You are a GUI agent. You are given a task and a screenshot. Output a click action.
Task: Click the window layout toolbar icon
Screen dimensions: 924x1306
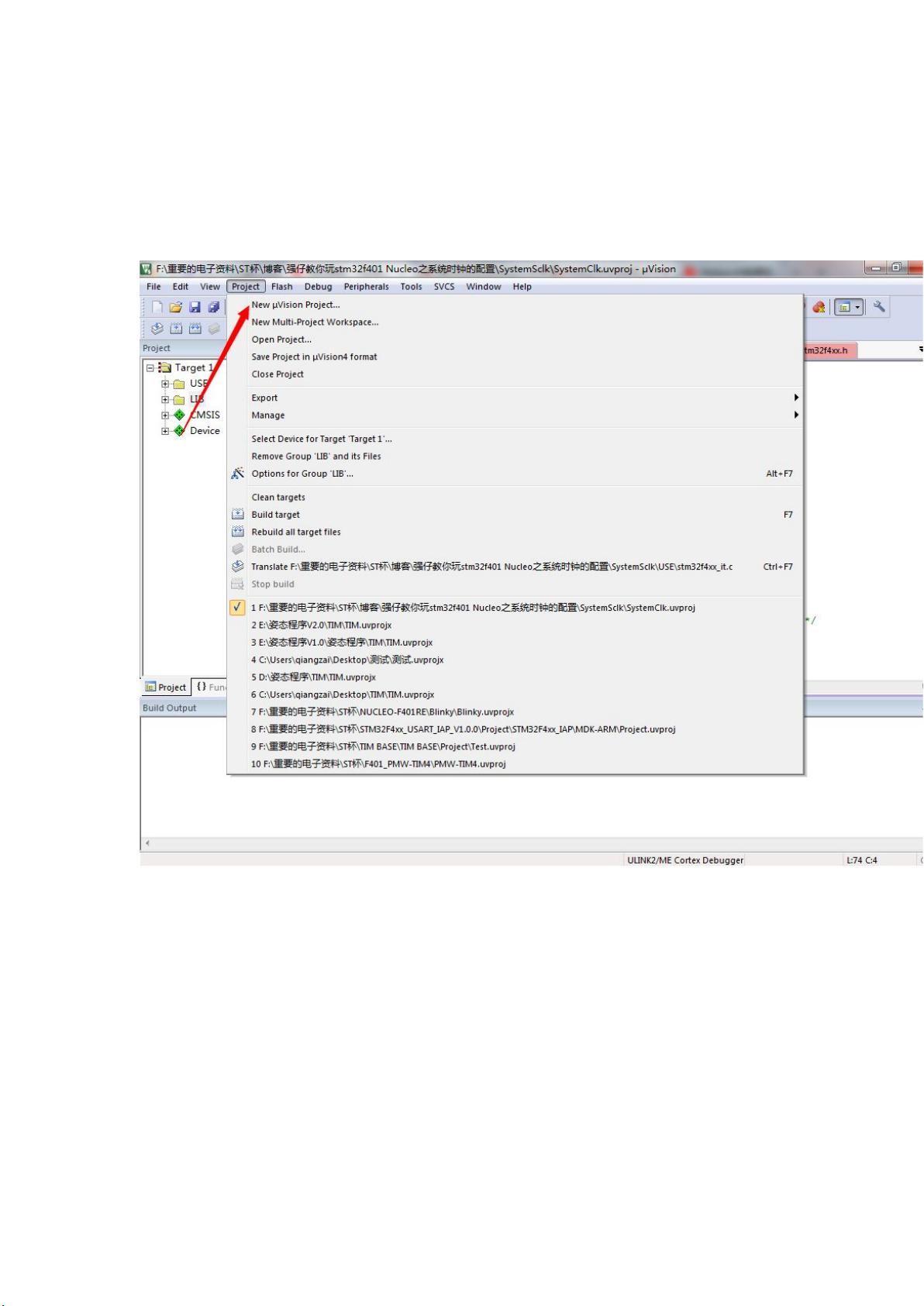point(844,308)
